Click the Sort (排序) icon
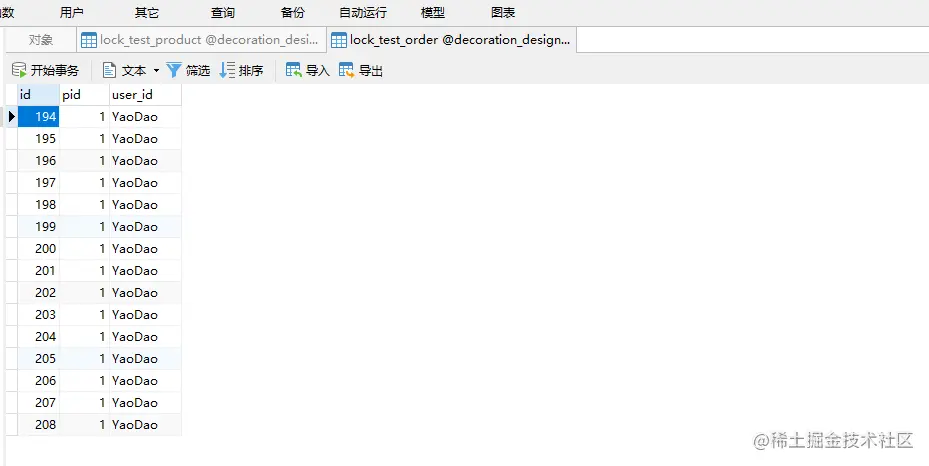 (227, 70)
